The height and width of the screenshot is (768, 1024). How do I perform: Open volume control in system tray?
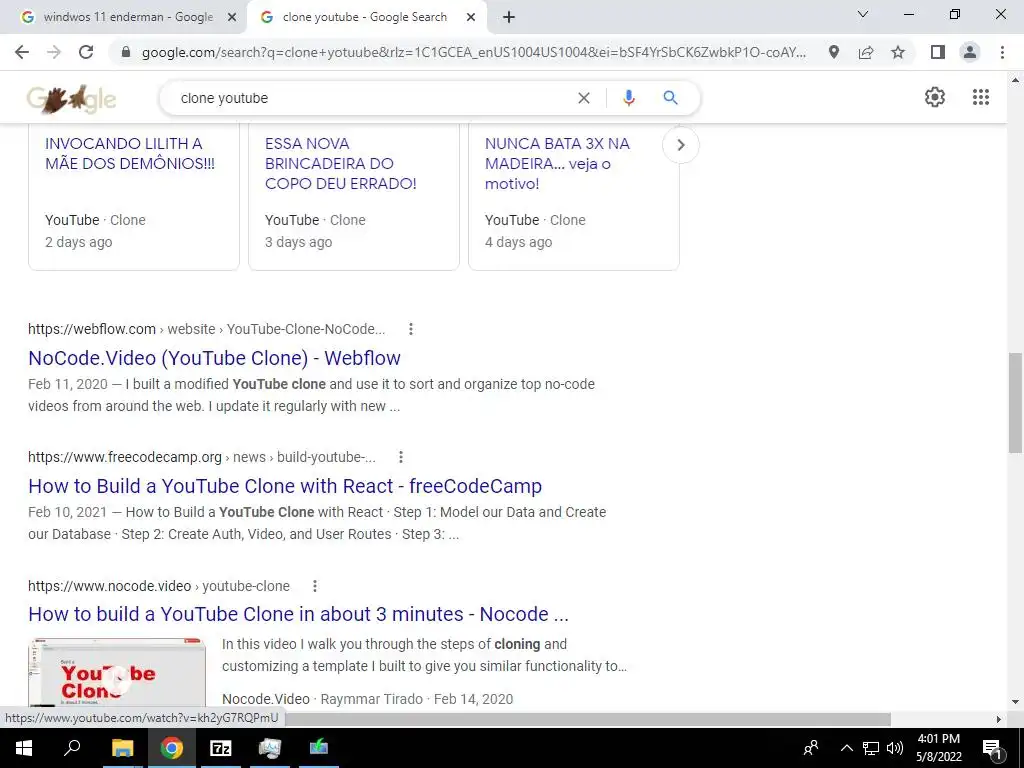point(895,748)
